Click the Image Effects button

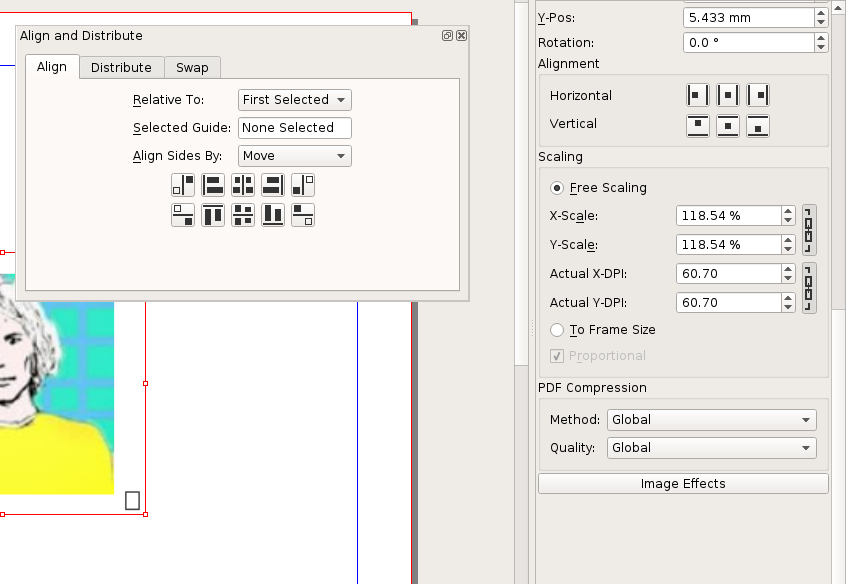[x=683, y=484]
